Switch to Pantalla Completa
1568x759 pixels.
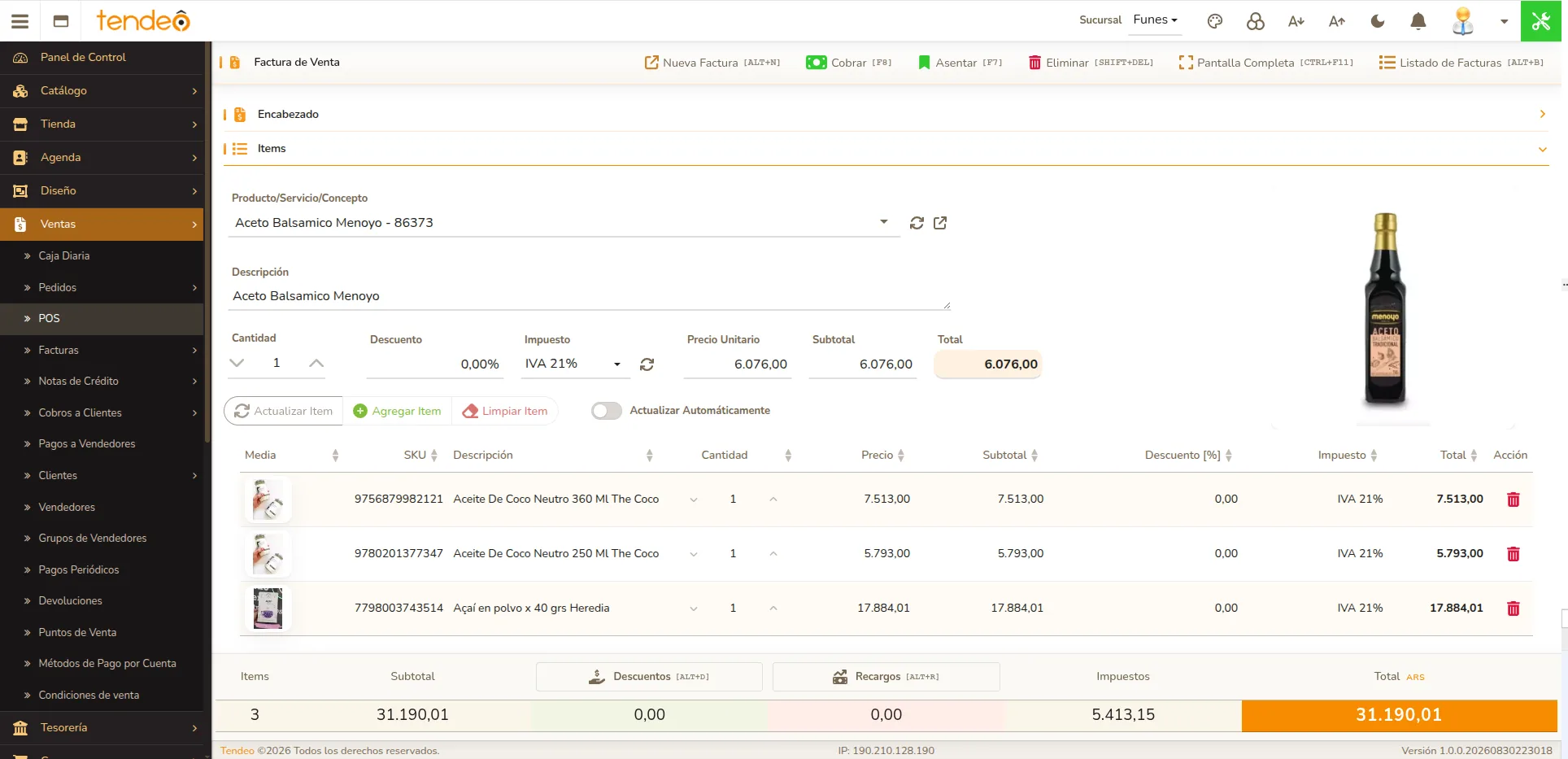[x=1266, y=63]
